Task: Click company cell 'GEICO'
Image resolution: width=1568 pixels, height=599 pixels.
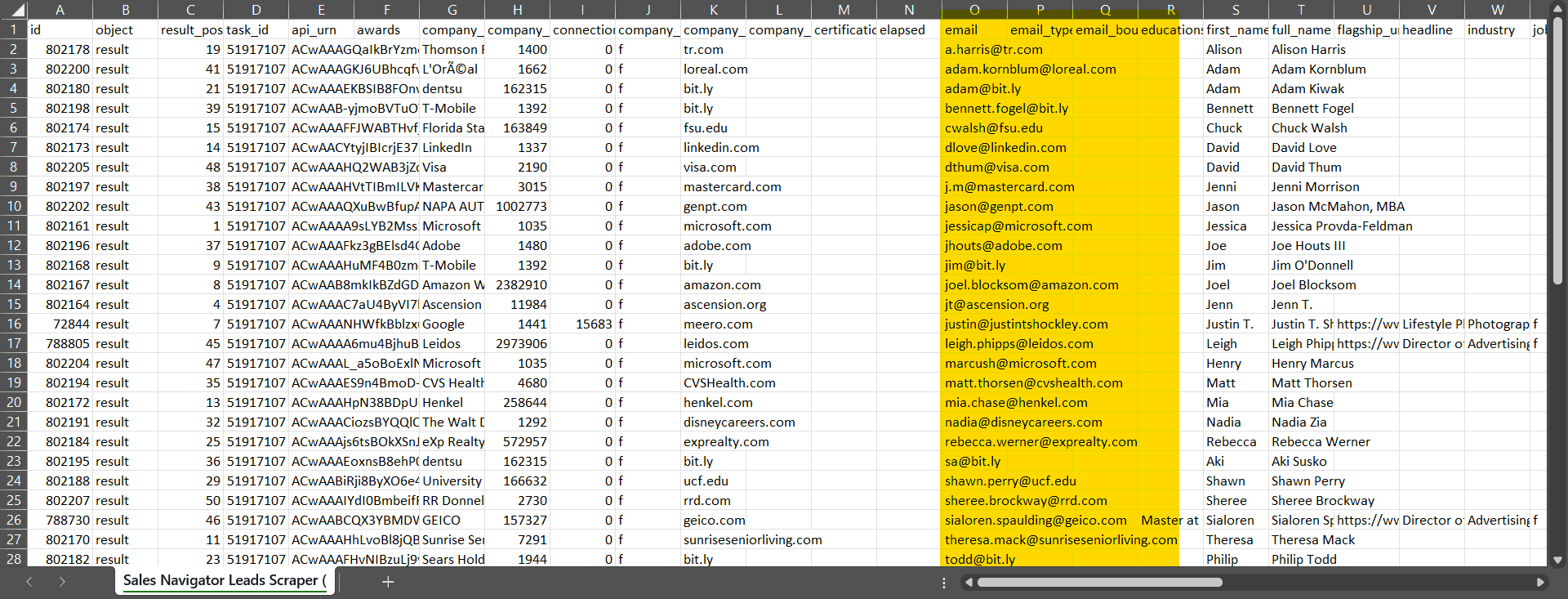Action: [452, 520]
